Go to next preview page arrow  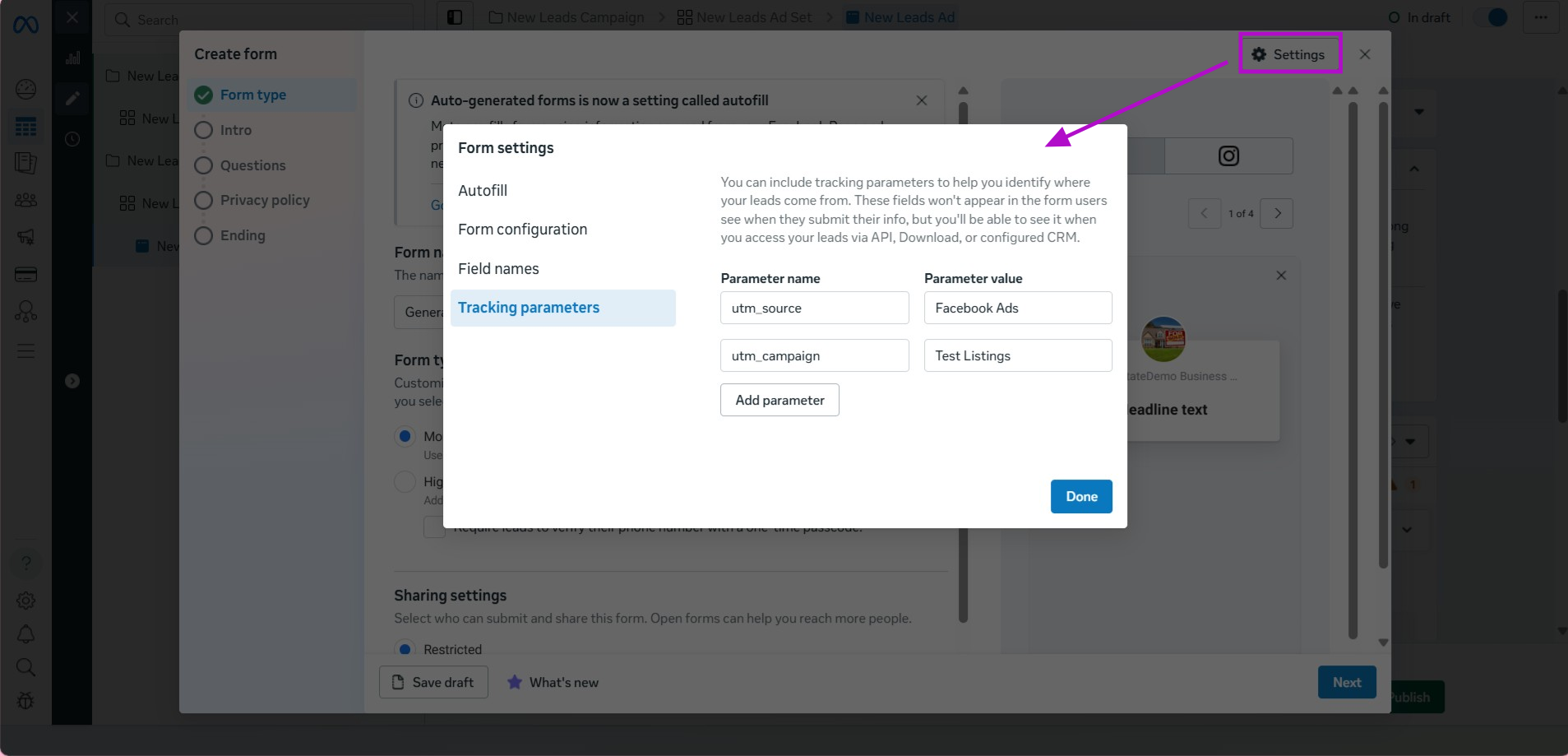tap(1277, 213)
